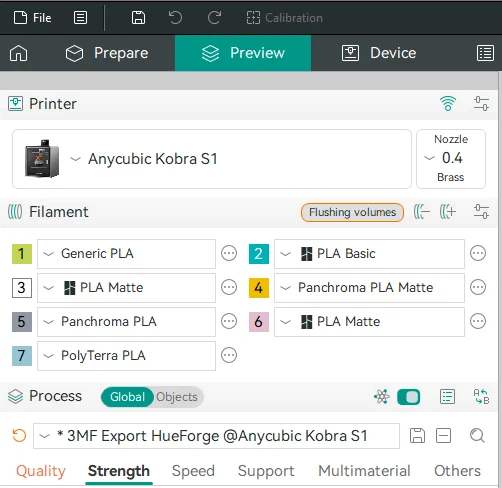Image resolution: width=502 pixels, height=488 pixels.
Task: Add a filament with the plus spool icon
Action: 448,212
